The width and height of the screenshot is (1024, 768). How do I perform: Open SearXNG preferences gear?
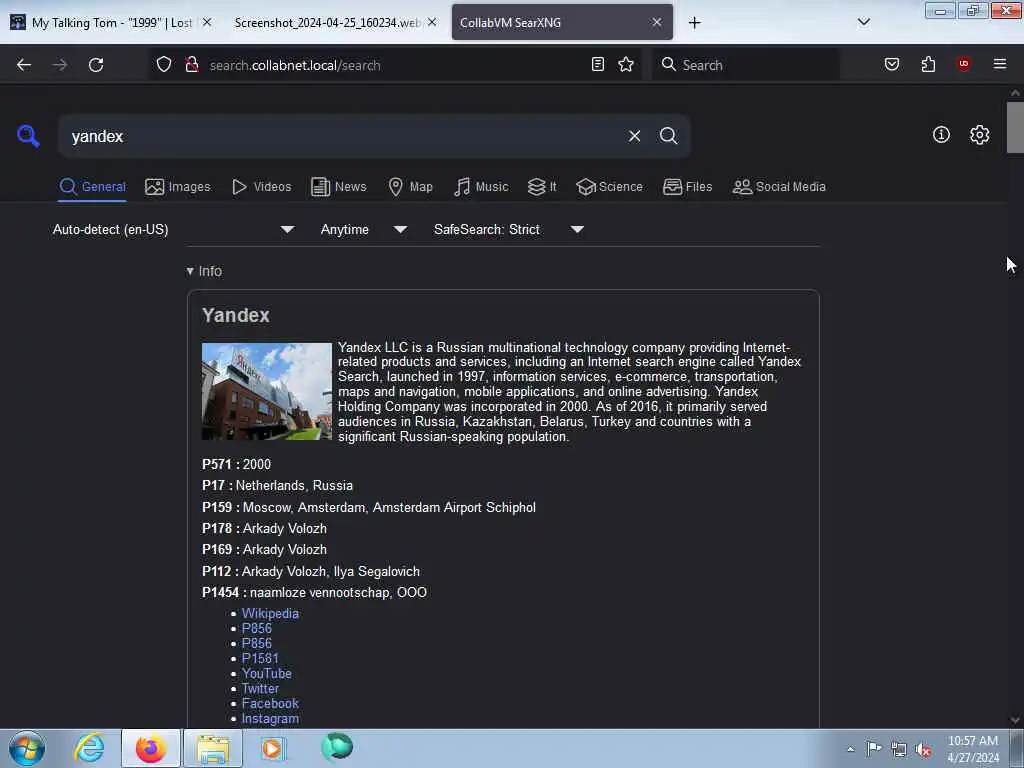pos(979,135)
